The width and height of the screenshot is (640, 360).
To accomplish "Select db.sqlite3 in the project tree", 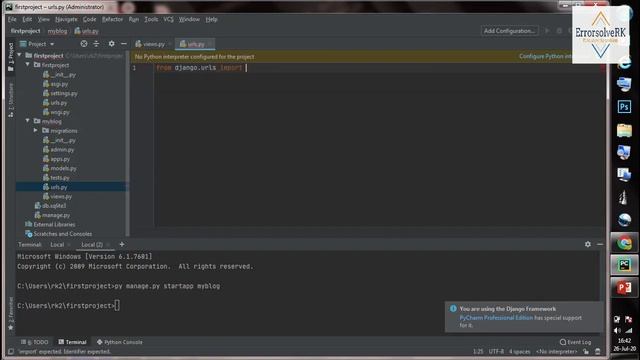I will pos(53,206).
